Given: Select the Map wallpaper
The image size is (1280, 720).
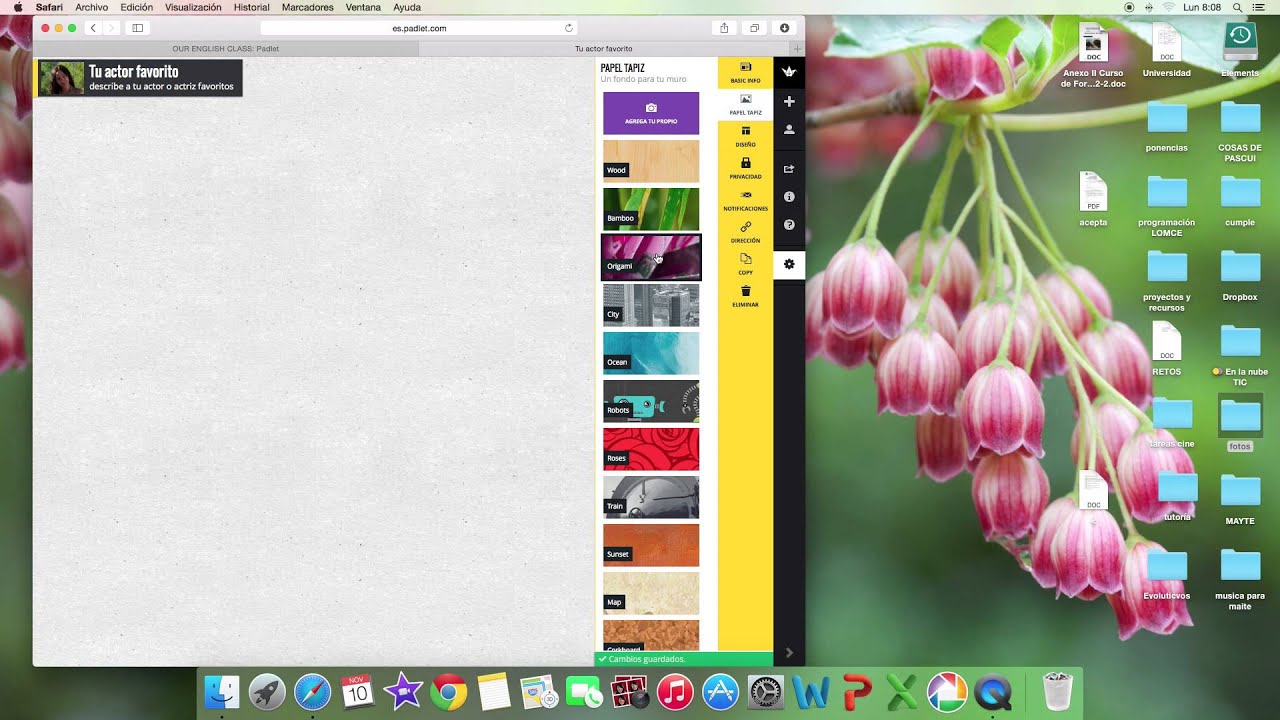Looking at the screenshot, I should [x=651, y=593].
